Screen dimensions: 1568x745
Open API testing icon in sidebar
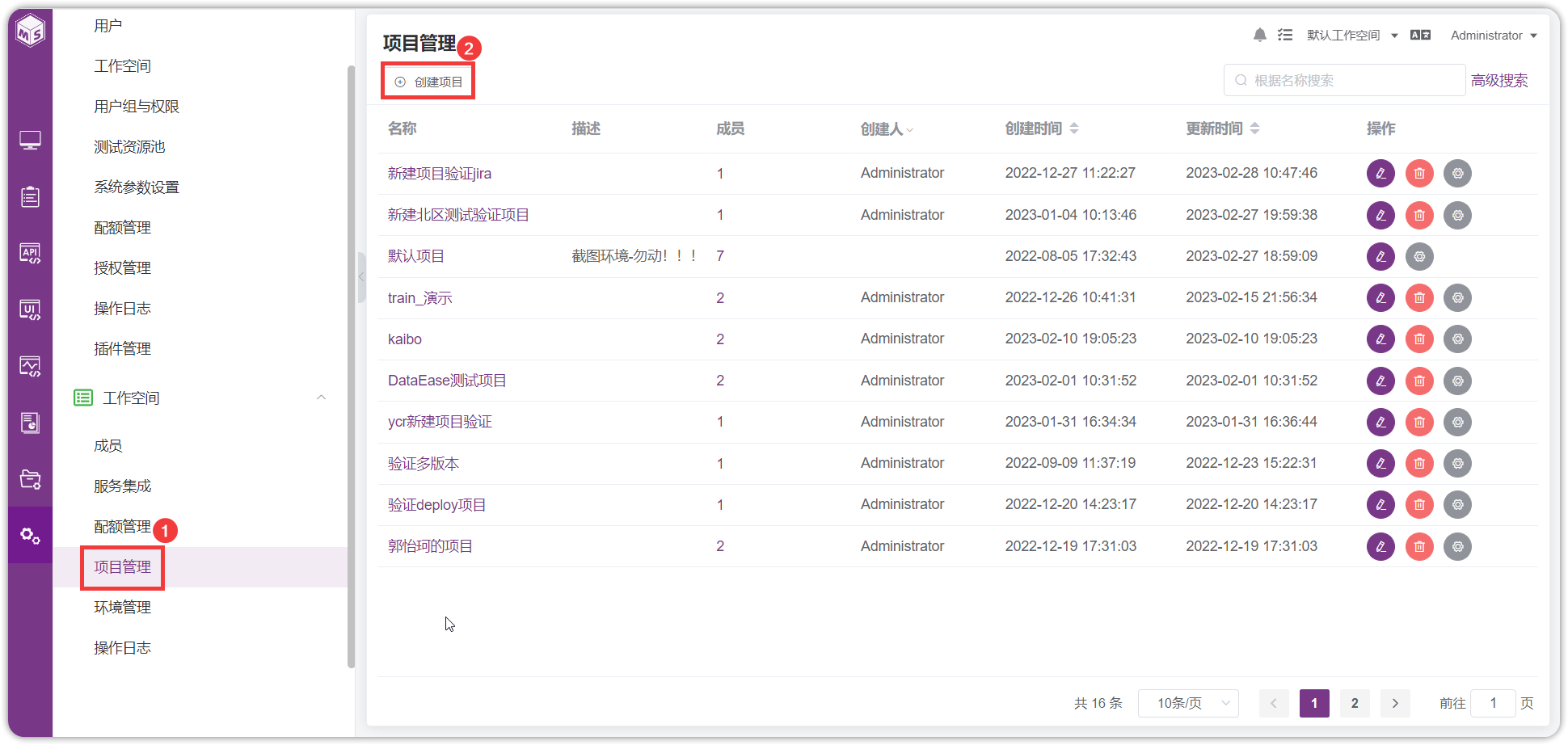point(30,253)
